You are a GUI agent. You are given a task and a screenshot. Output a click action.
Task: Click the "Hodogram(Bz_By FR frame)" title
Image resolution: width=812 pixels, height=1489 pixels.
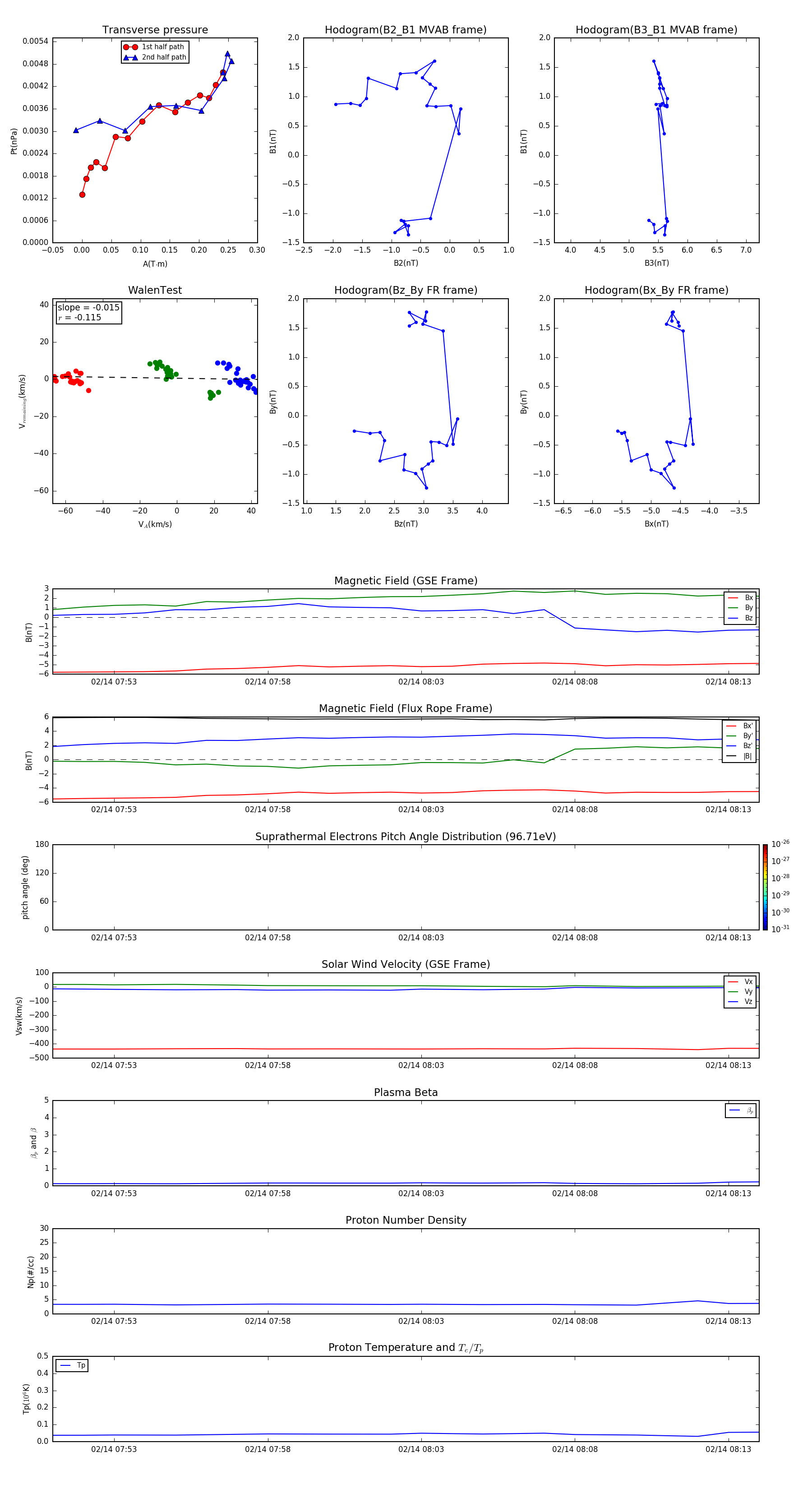pyautogui.click(x=406, y=290)
